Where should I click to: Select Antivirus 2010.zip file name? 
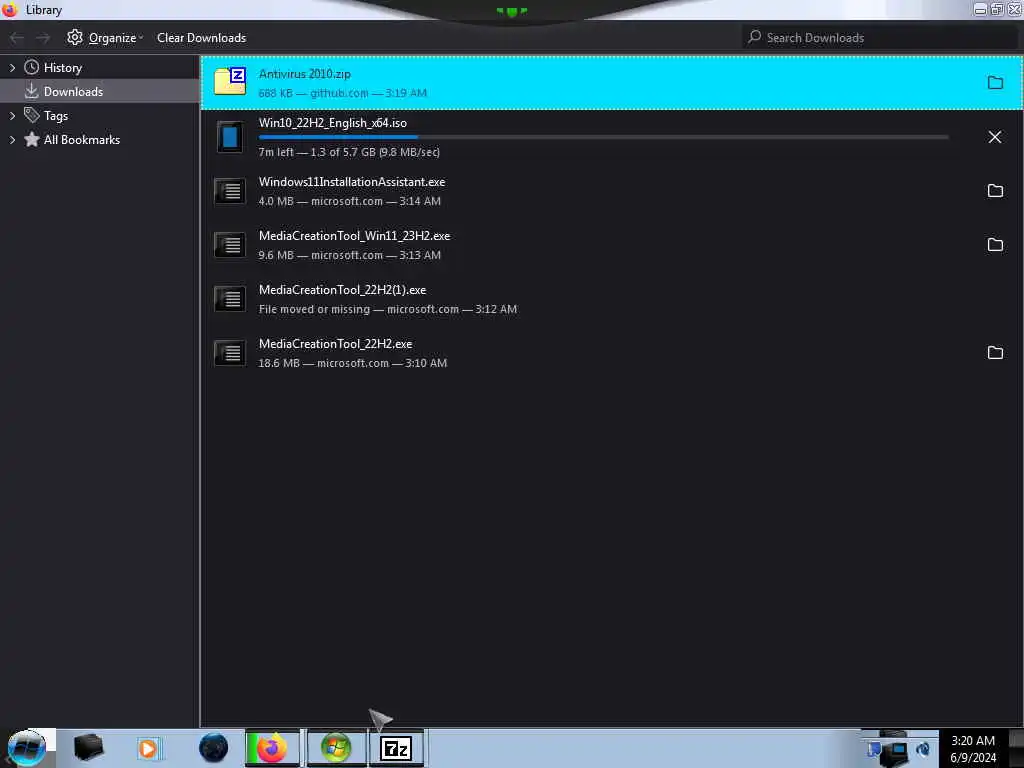[304, 74]
